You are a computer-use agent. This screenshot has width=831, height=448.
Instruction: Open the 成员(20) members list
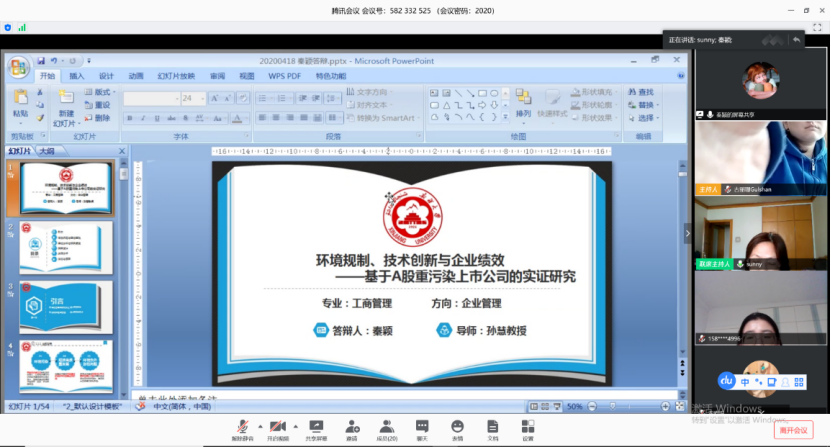(x=387, y=430)
